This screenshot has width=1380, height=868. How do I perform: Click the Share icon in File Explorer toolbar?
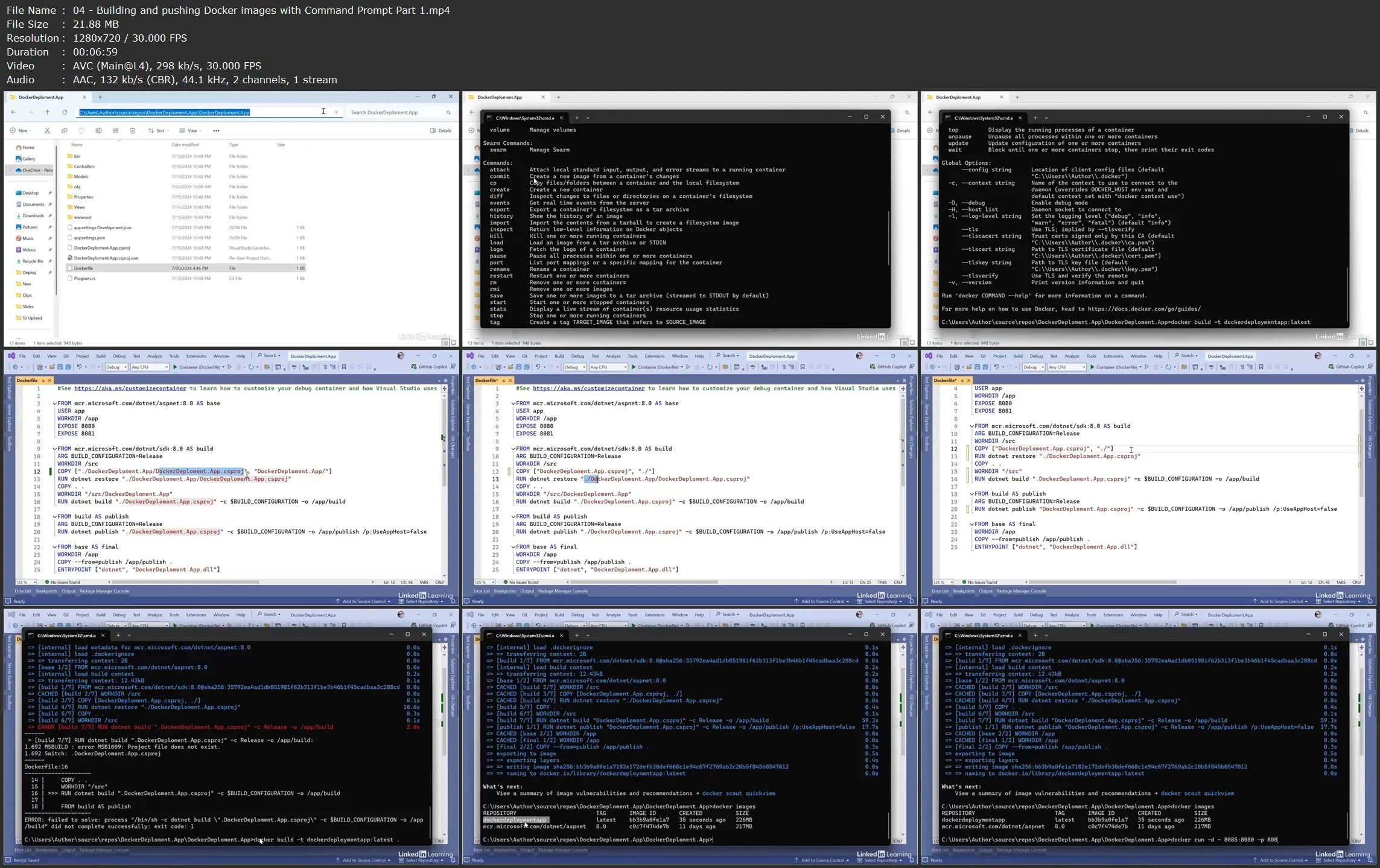point(116,130)
